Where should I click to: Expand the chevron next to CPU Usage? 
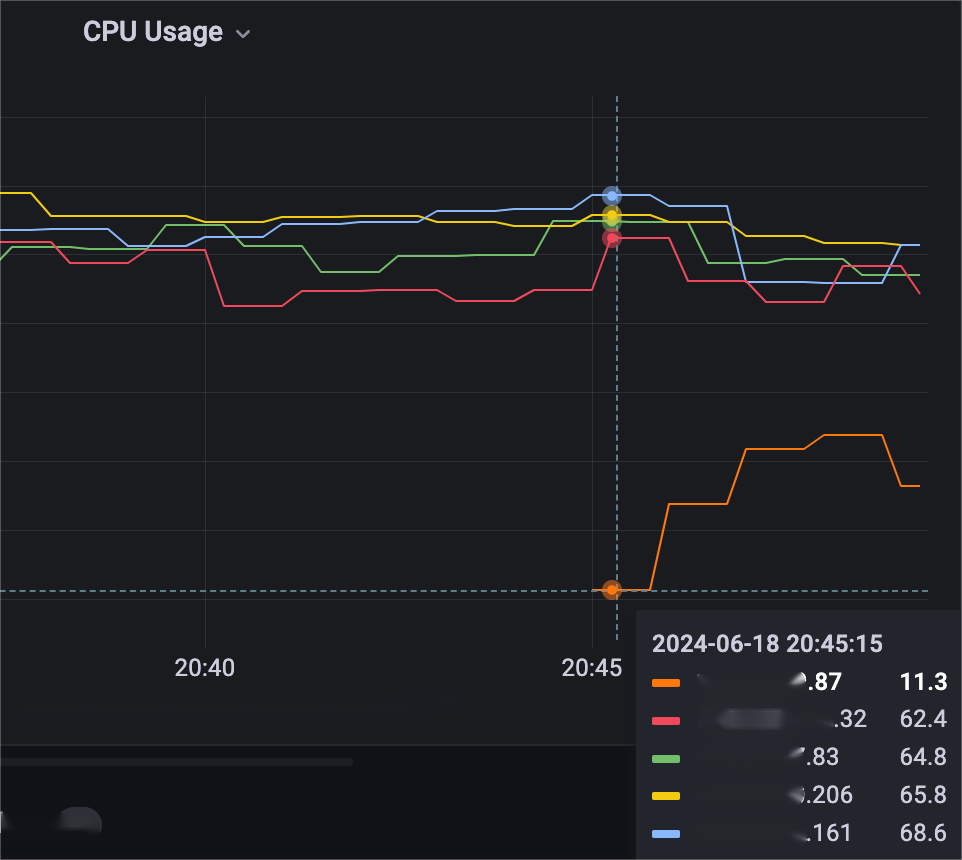(243, 34)
